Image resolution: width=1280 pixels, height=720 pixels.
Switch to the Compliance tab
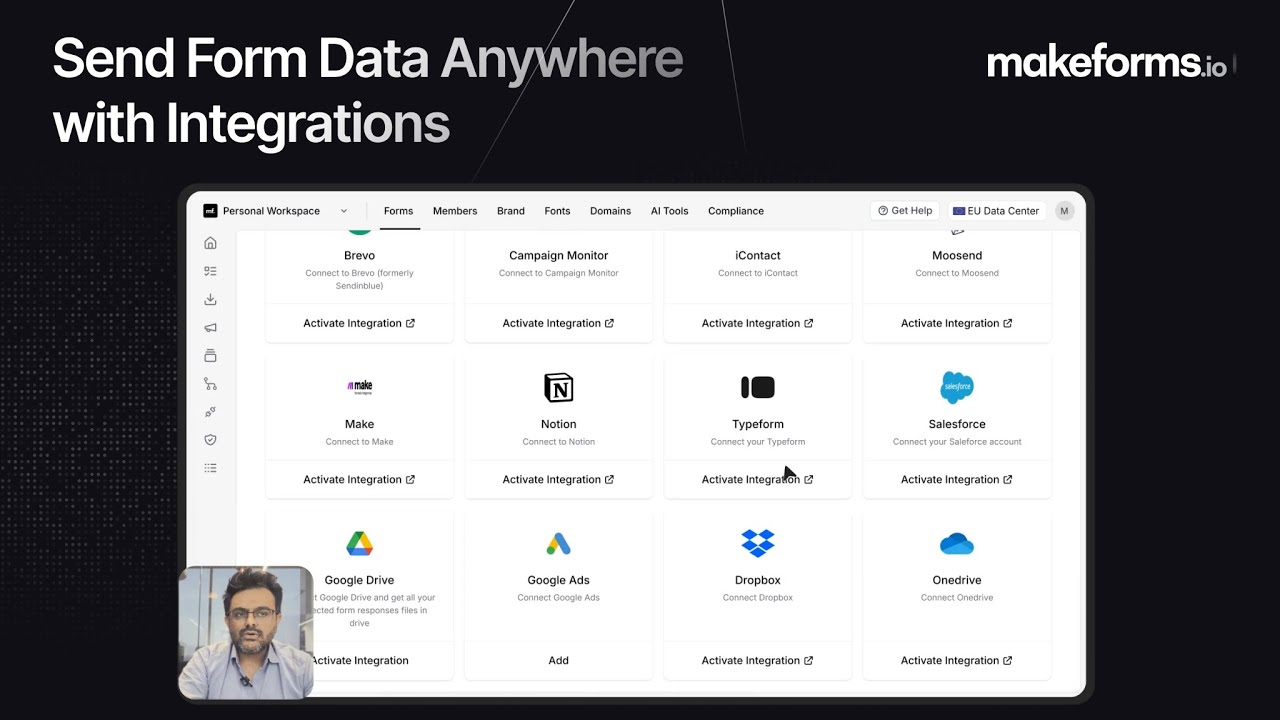click(x=736, y=211)
